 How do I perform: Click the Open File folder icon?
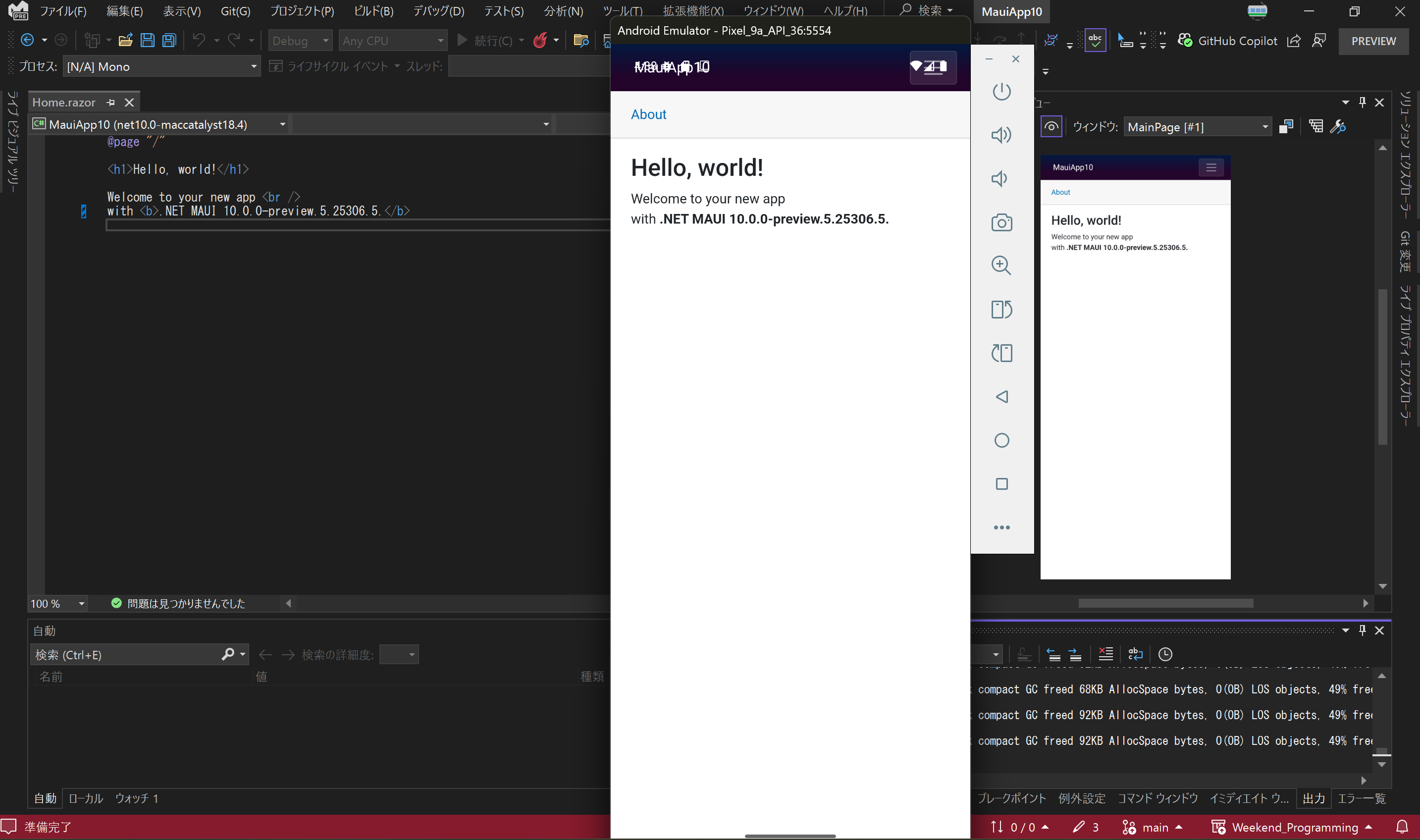pos(126,40)
